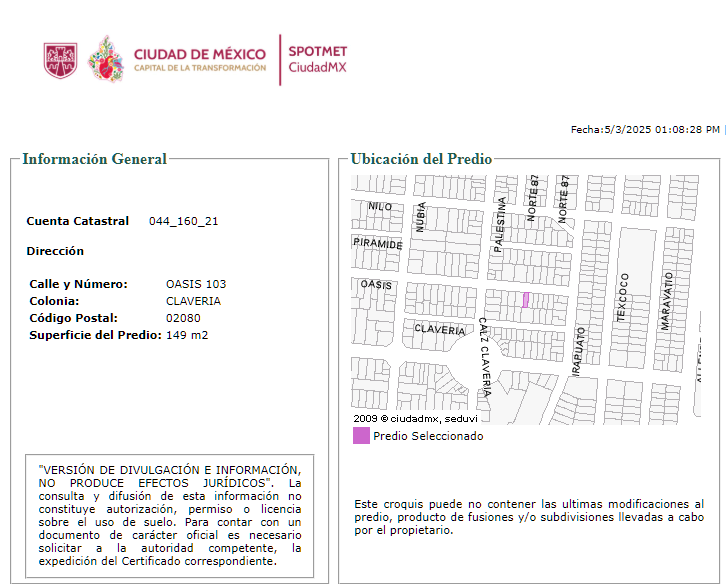Viewport: 726px width, 584px height.
Task: Click the Colonia label
Action: point(54,301)
